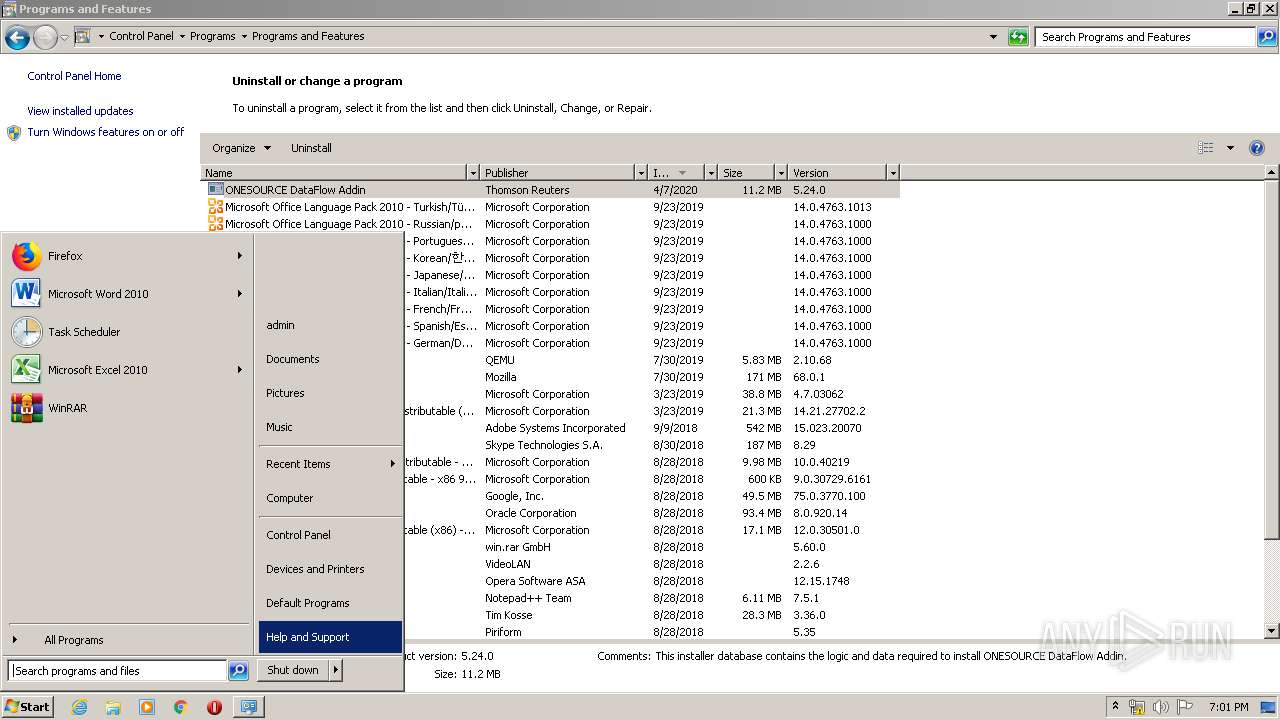
Task: Click Programs in the breadcrumb path
Action: click(213, 36)
